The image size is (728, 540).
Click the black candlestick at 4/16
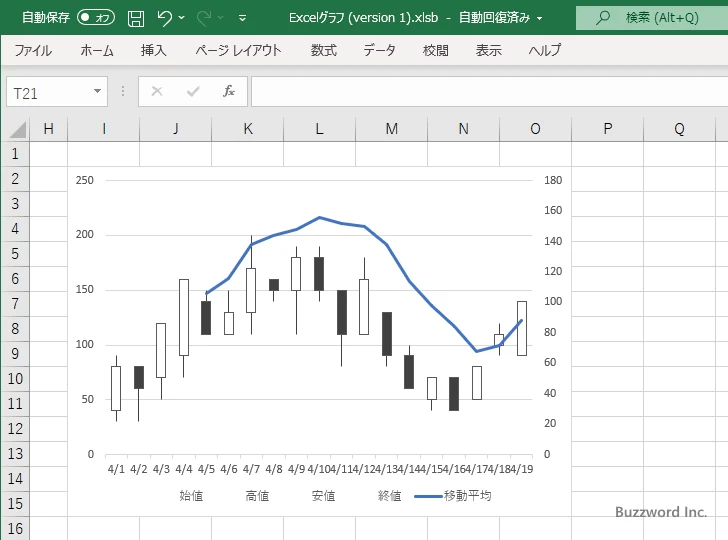(454, 394)
